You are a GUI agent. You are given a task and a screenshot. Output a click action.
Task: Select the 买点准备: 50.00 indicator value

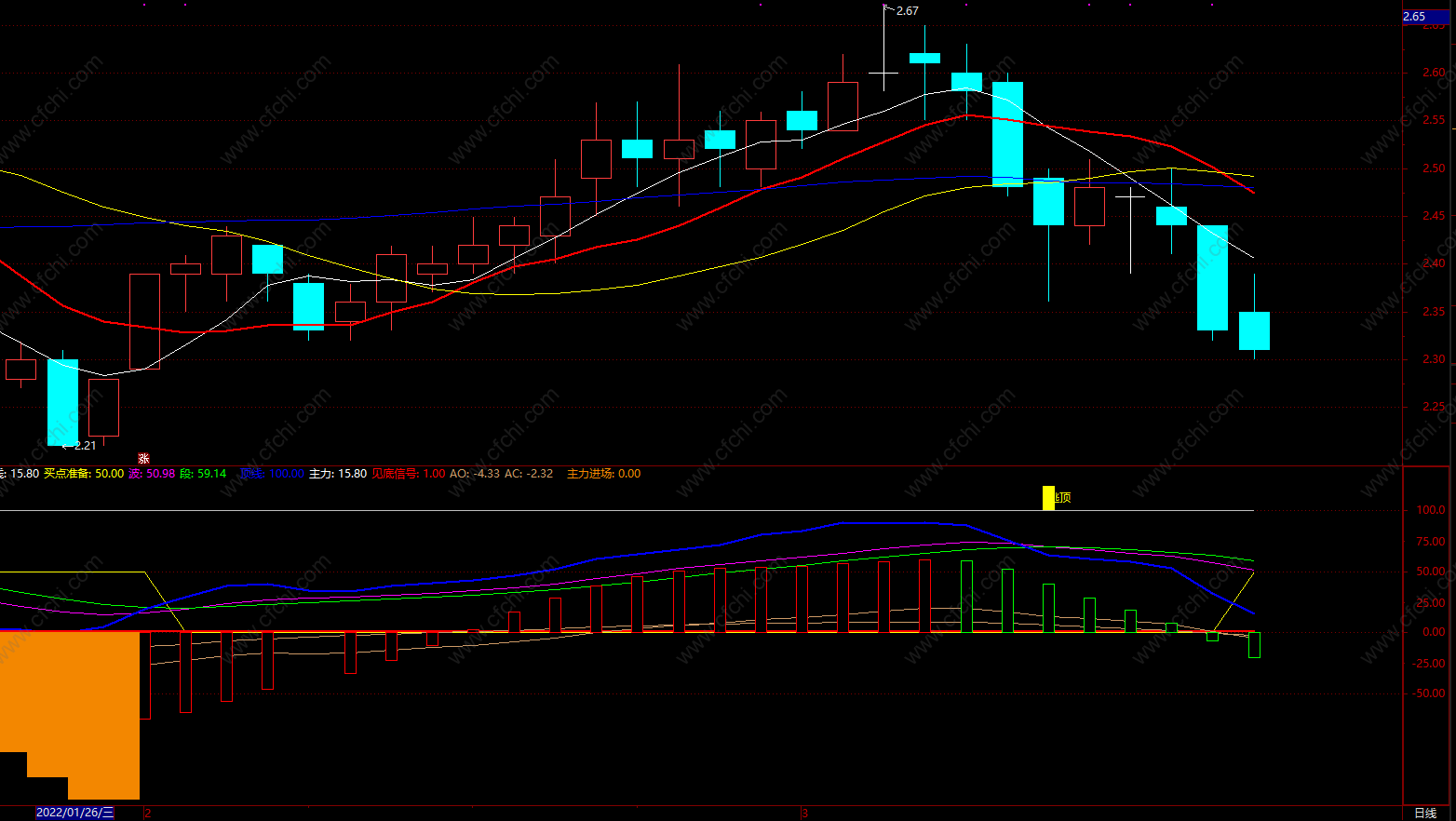point(84,474)
